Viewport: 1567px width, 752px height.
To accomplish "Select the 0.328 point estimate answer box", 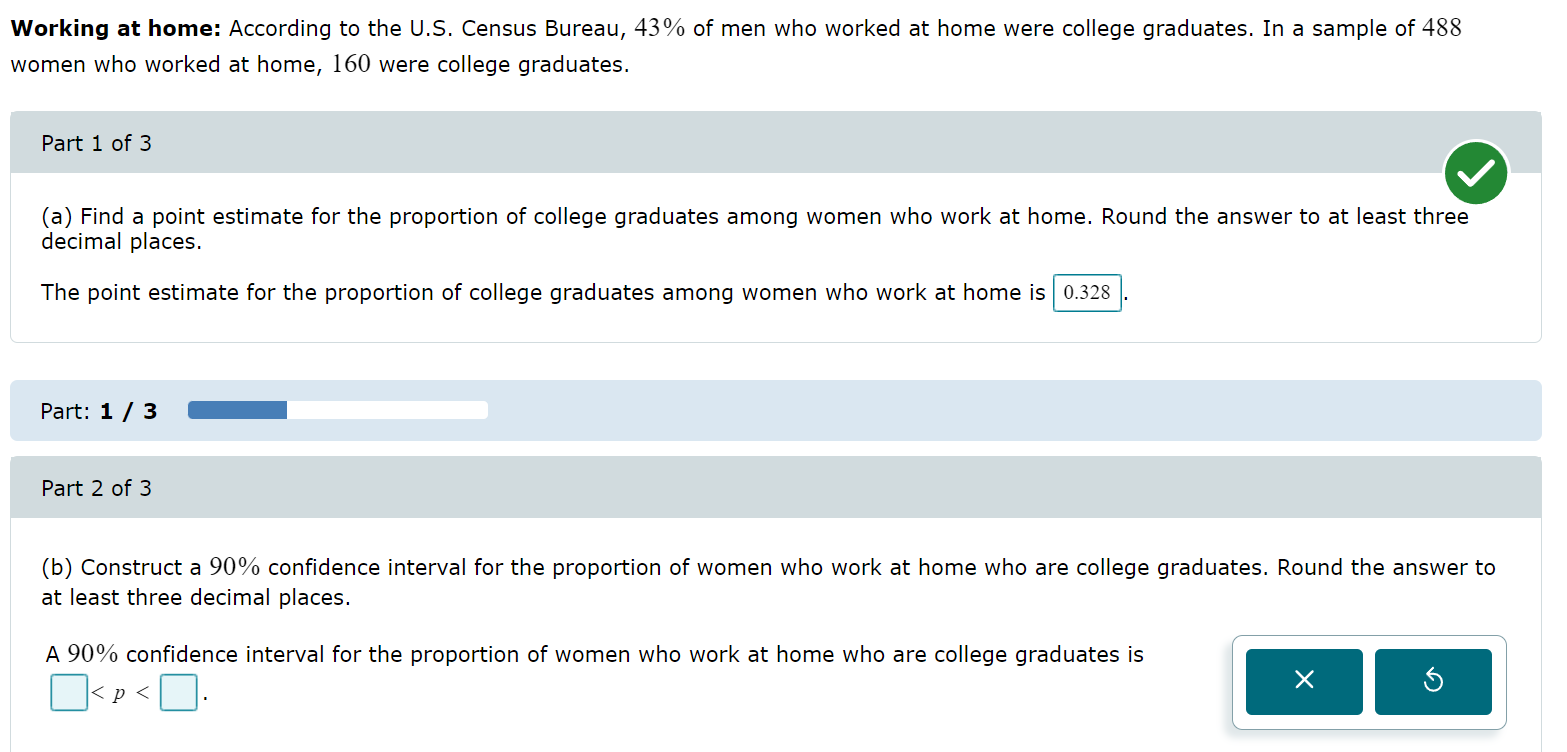I will [1087, 293].
